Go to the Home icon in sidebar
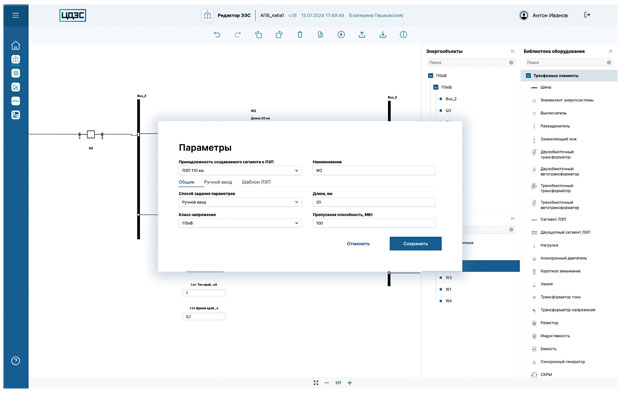 [x=15, y=45]
